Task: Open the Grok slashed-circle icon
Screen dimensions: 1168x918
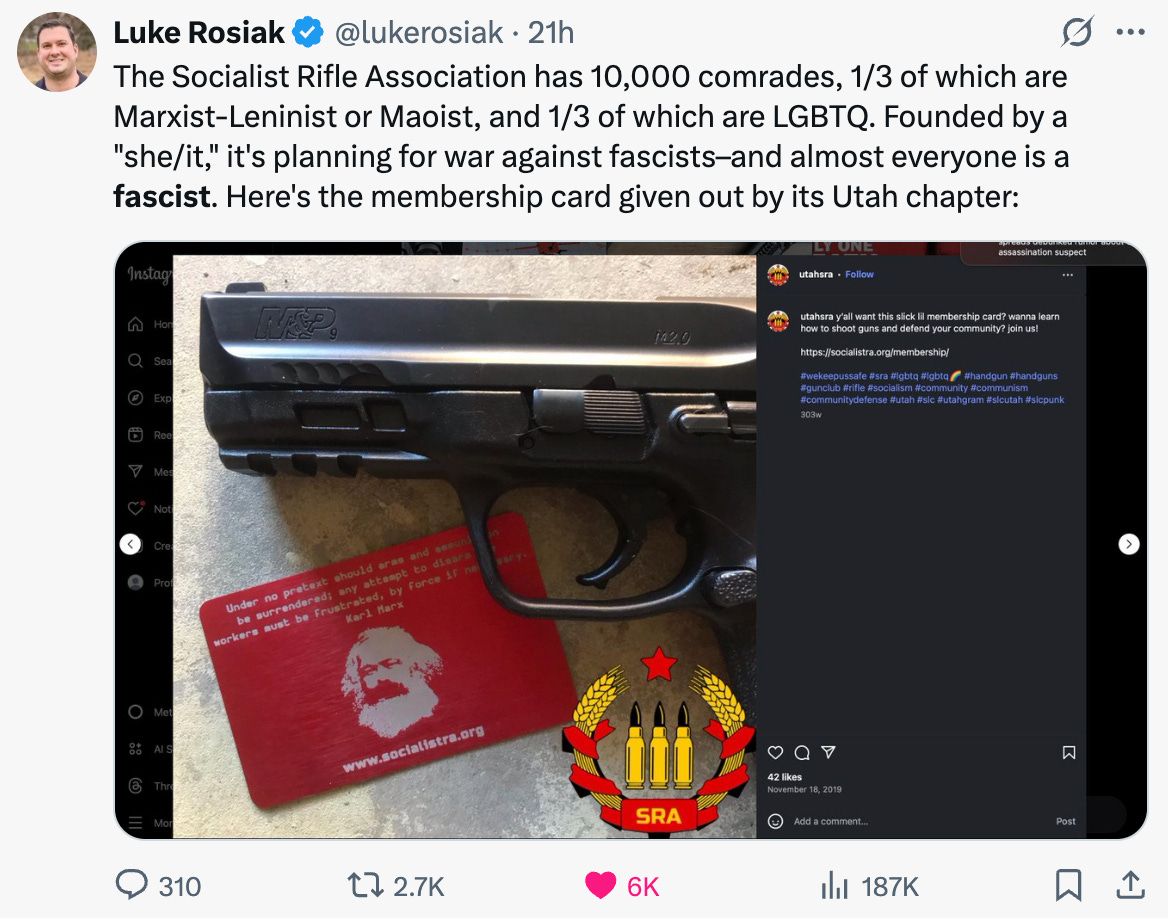Action: [1077, 32]
